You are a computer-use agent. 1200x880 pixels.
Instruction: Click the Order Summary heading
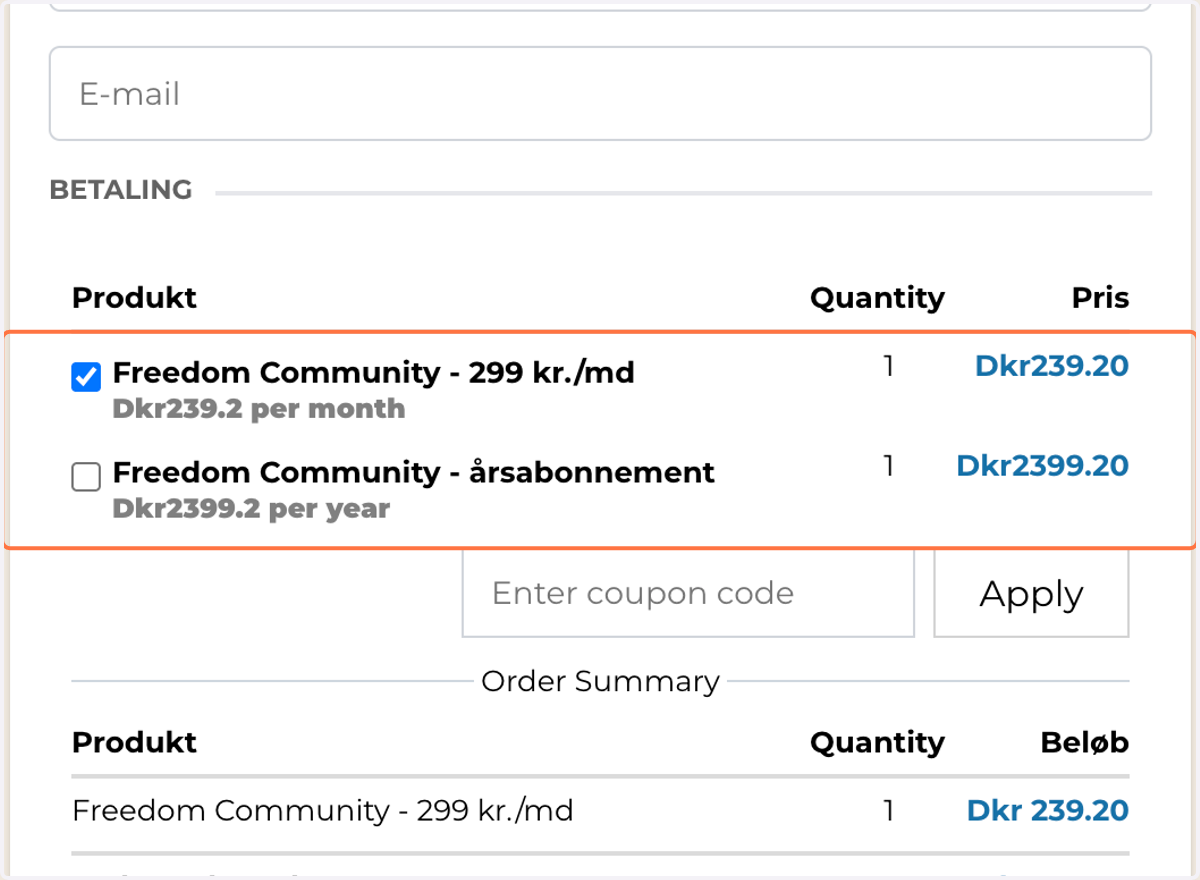tap(600, 682)
